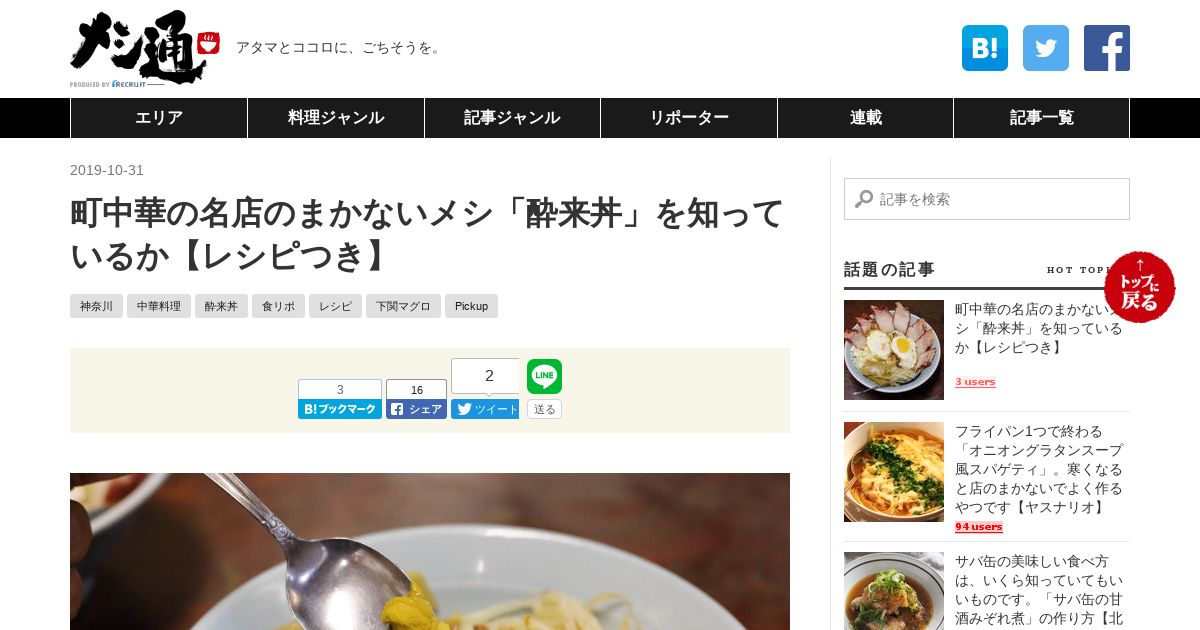Click the メシ通 site logo
This screenshot has width=1200, height=630.
point(144,48)
